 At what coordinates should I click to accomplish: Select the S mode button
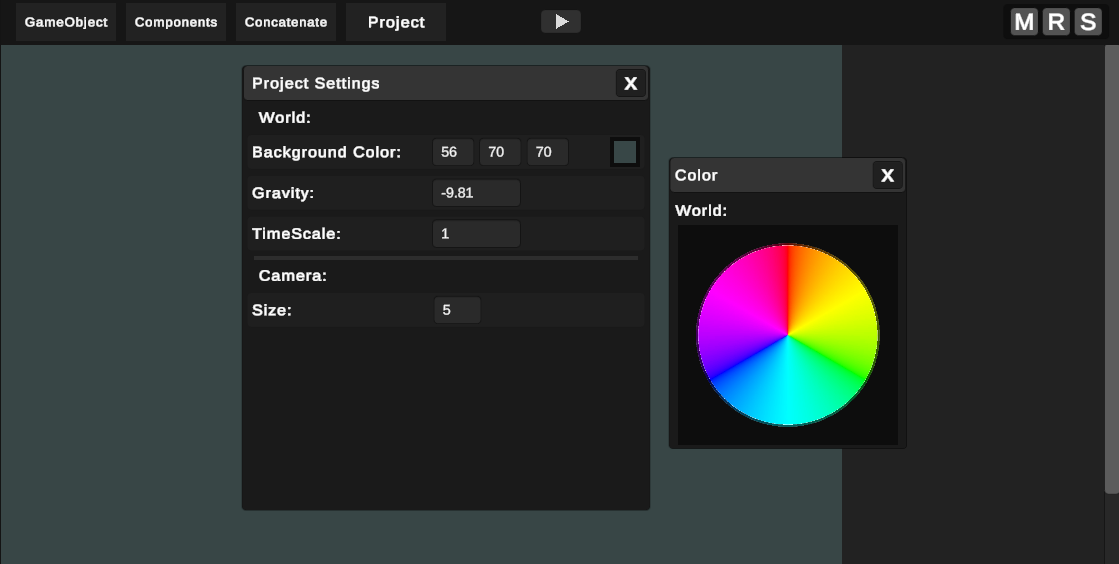click(1088, 22)
